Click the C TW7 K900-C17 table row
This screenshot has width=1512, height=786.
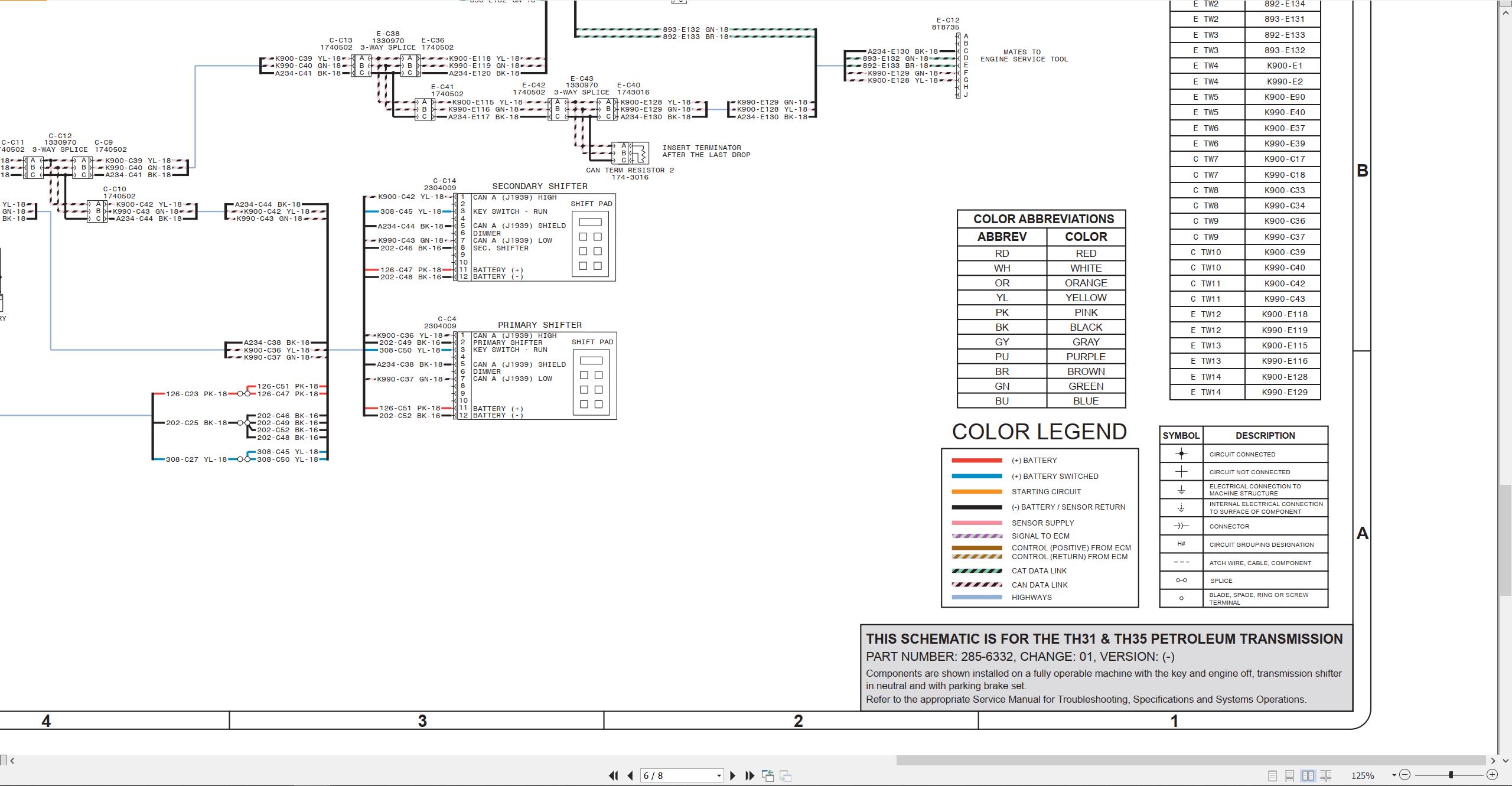coord(1245,159)
